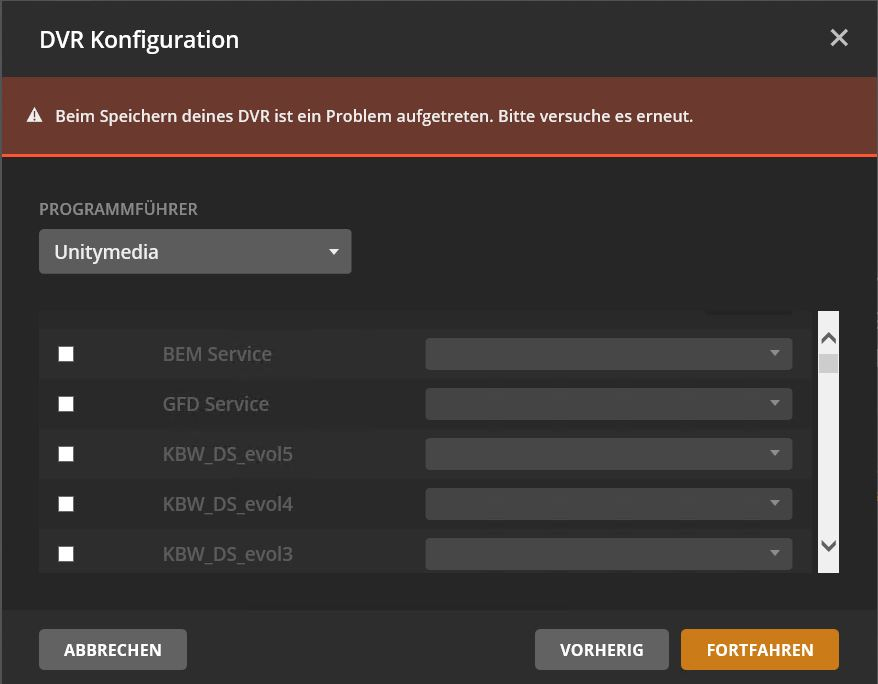Tick the GFD Service checkbox
This screenshot has width=878, height=684.
(66, 404)
